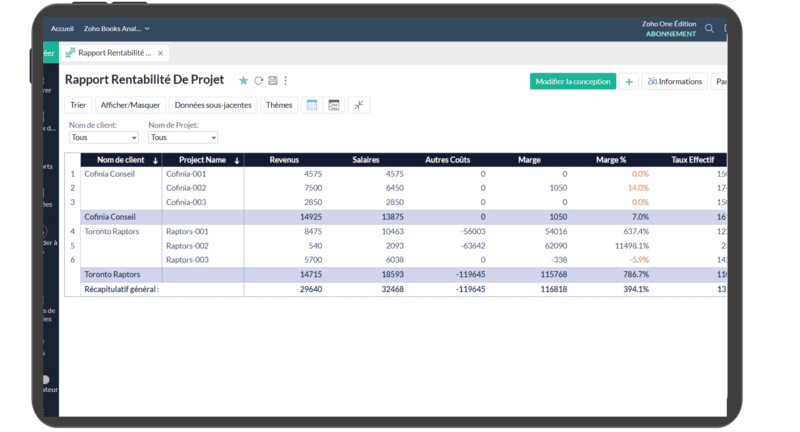800x432 pixels.
Task: Sort by the Nom de client column arrow
Action: click(155, 160)
